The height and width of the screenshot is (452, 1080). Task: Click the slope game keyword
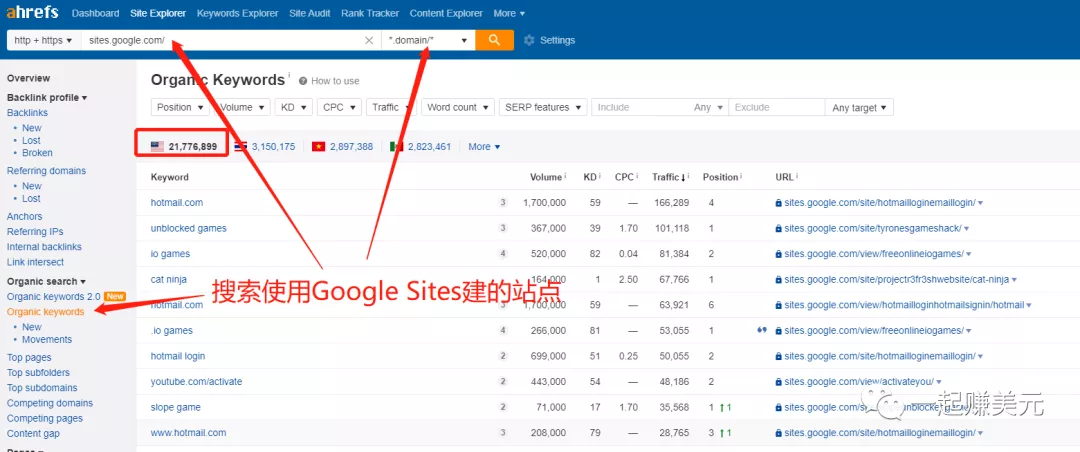176,407
